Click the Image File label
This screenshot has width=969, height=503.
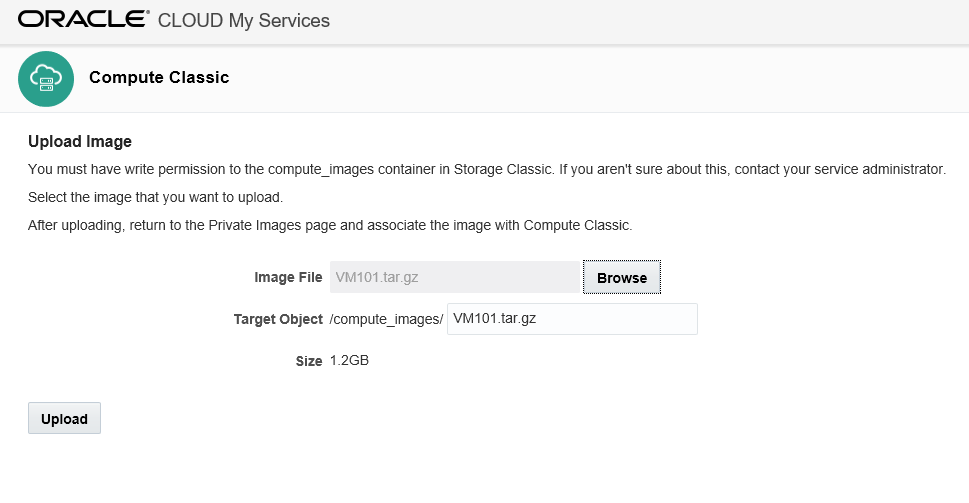288,277
